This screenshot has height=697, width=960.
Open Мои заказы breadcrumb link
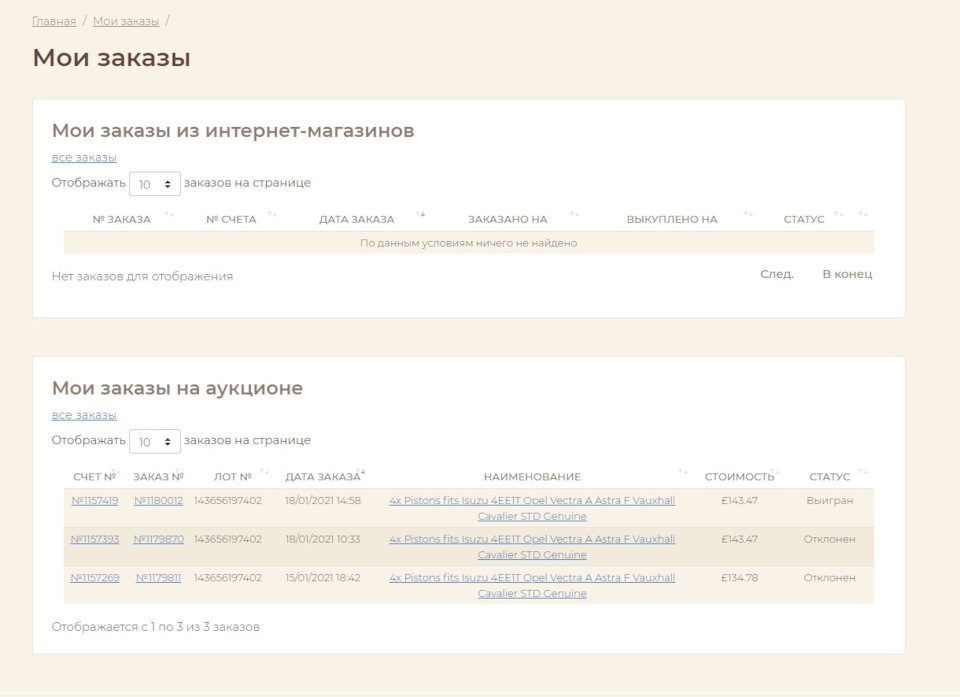coord(126,21)
